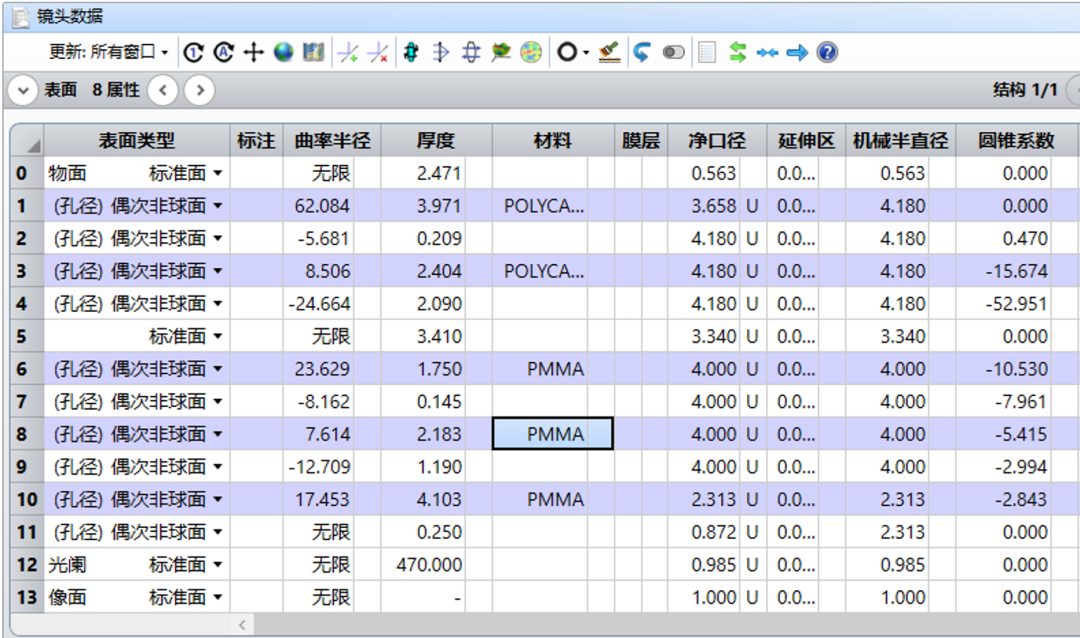Click the 镜头数据 window title document icon

pos(21,17)
